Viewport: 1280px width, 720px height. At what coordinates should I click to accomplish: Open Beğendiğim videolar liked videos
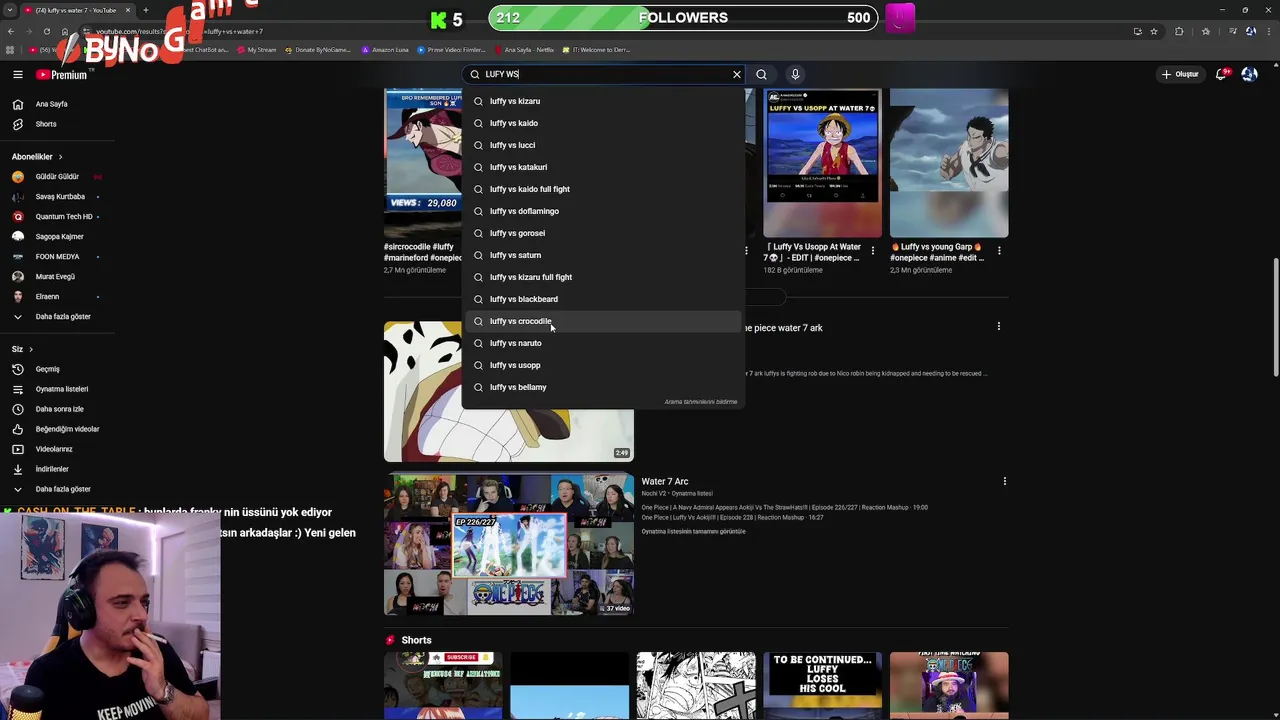pyautogui.click(x=67, y=429)
